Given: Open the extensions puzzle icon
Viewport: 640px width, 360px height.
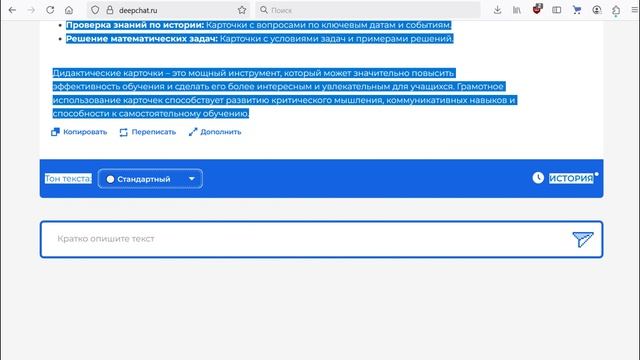Looking at the screenshot, I should [x=616, y=10].
